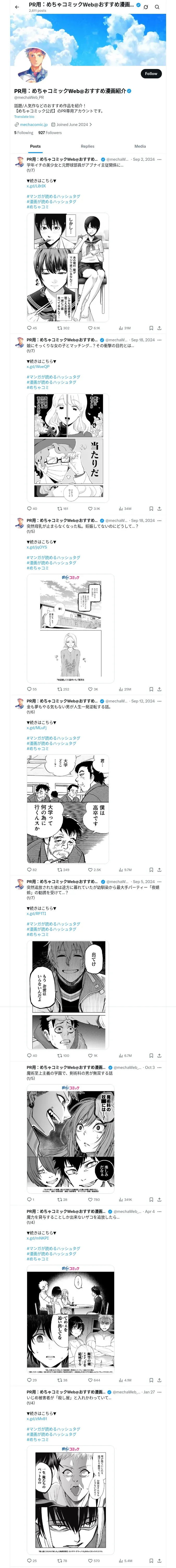Open more options on the Oct 3 post

pyautogui.click(x=160, y=1068)
